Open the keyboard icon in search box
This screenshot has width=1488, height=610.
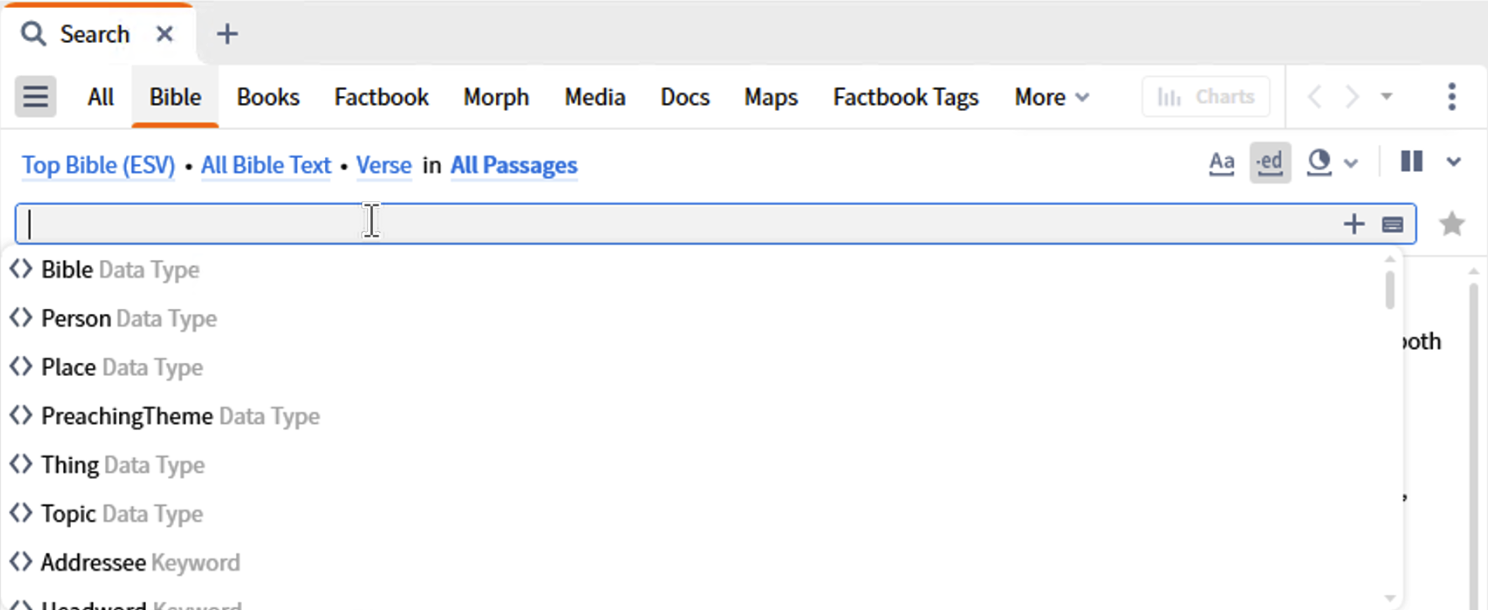pyautogui.click(x=1393, y=225)
